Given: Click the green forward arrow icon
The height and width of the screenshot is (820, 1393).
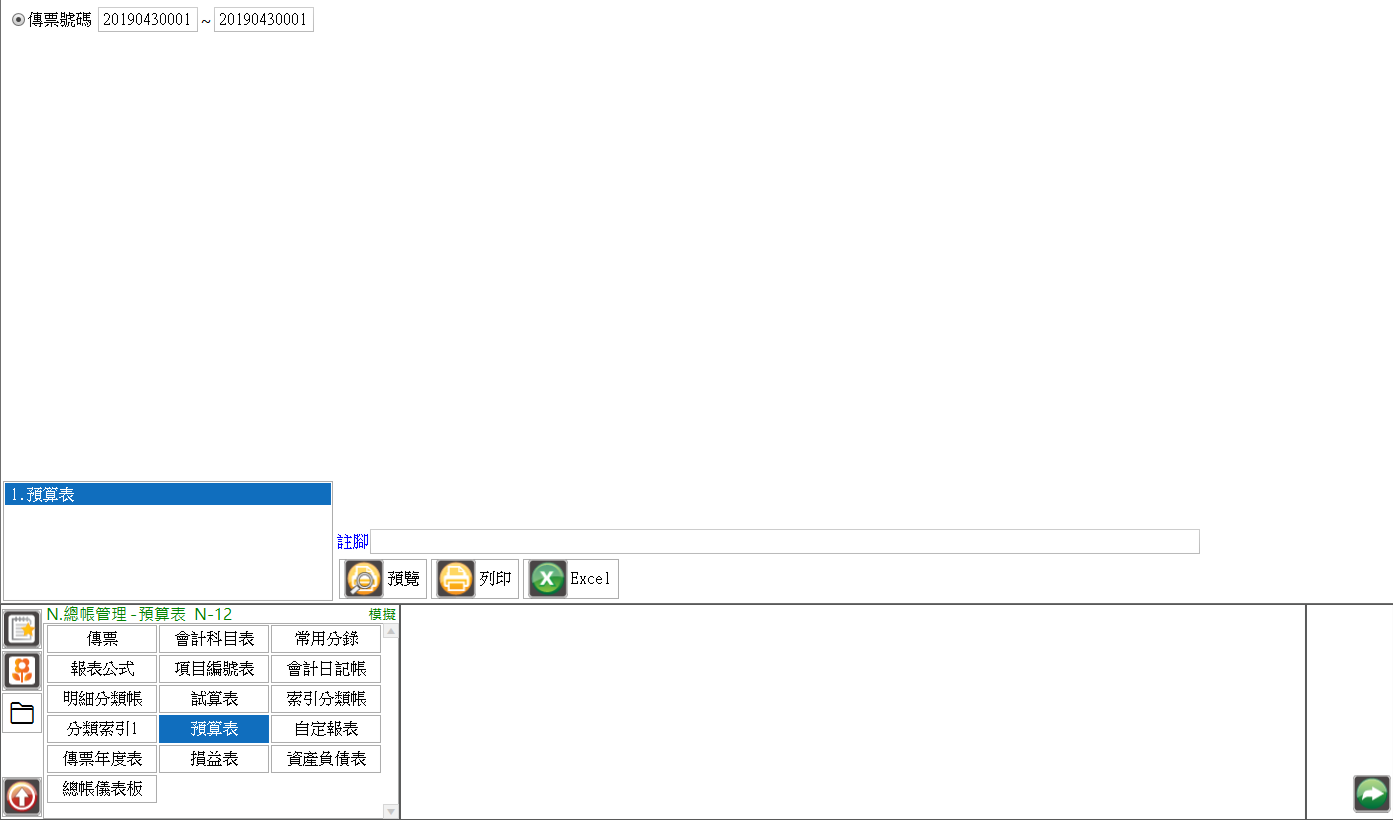Looking at the screenshot, I should pos(1372,794).
